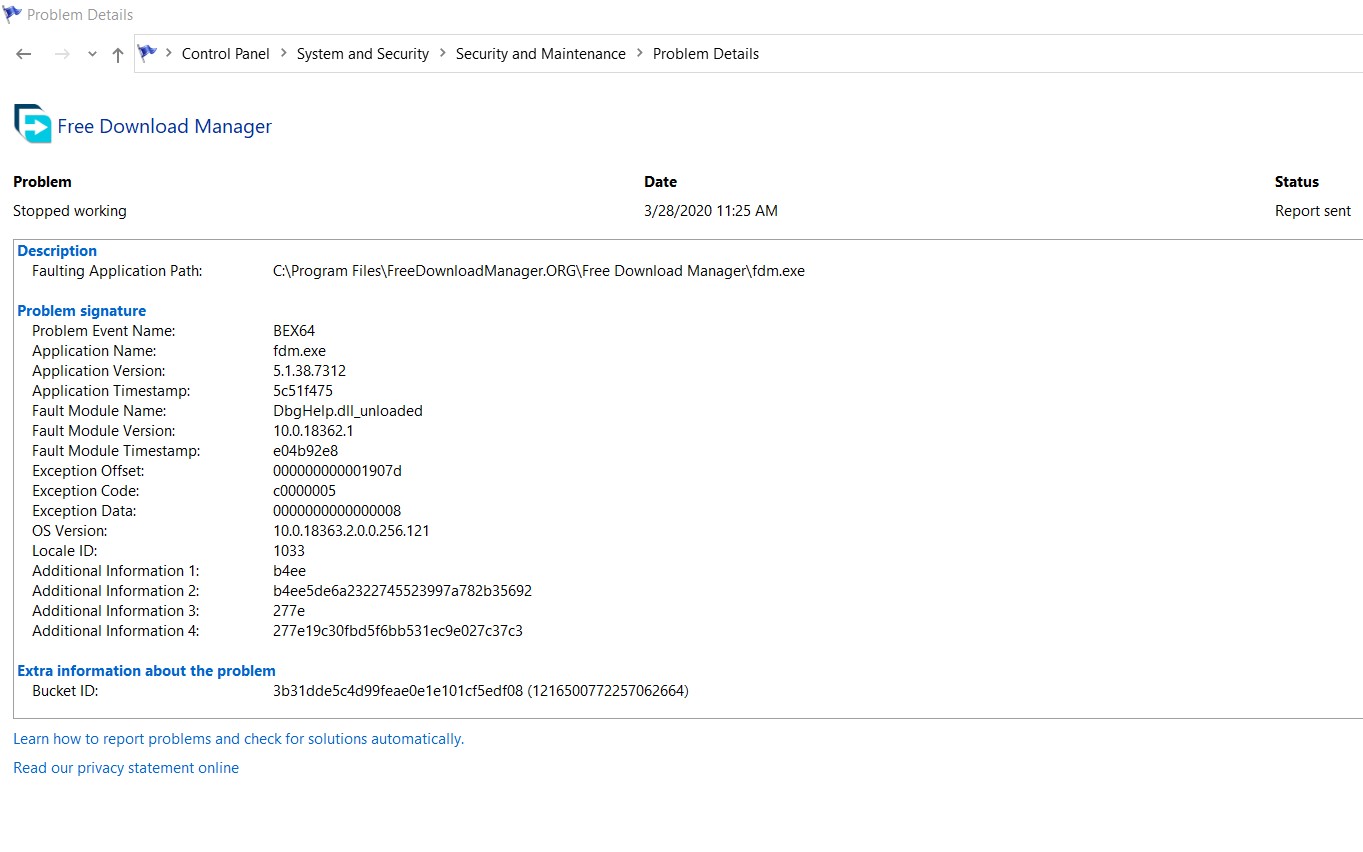
Task: Open Control Panel in the breadcrumb
Action: click(226, 54)
